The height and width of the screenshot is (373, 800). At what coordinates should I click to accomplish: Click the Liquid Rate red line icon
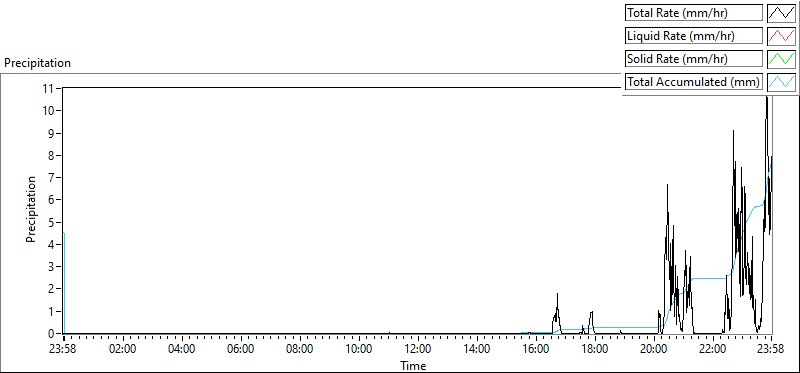click(x=781, y=36)
